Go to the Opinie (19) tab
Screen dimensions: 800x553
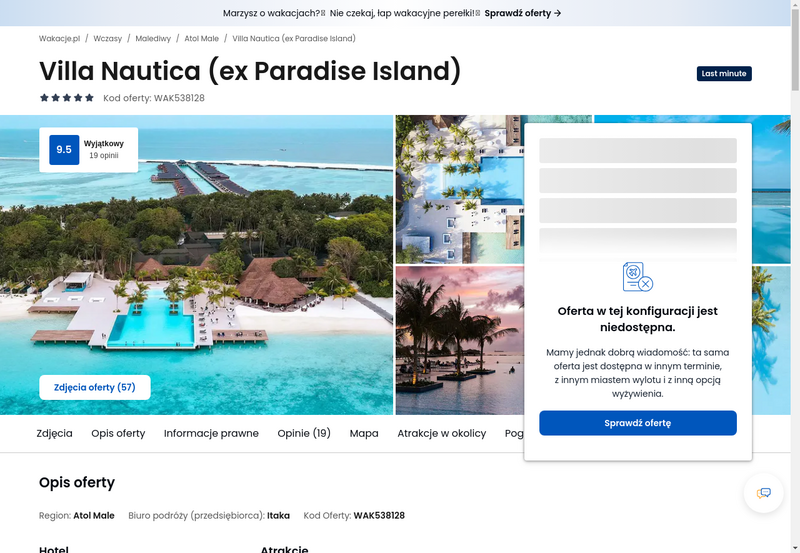pos(304,433)
